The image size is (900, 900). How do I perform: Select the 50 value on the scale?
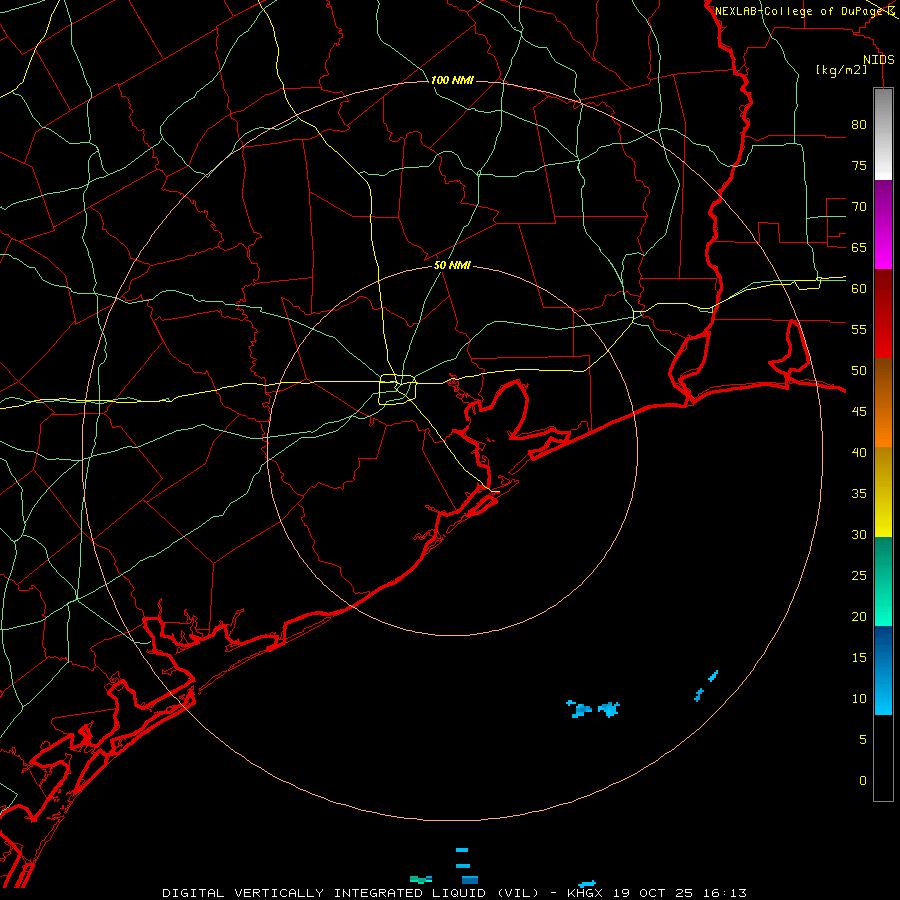(859, 371)
